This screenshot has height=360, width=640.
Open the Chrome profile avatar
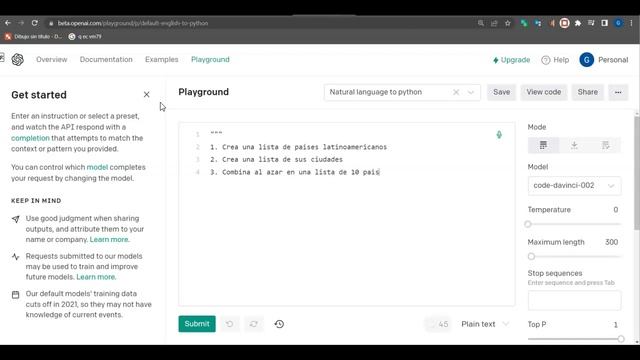coord(618,23)
